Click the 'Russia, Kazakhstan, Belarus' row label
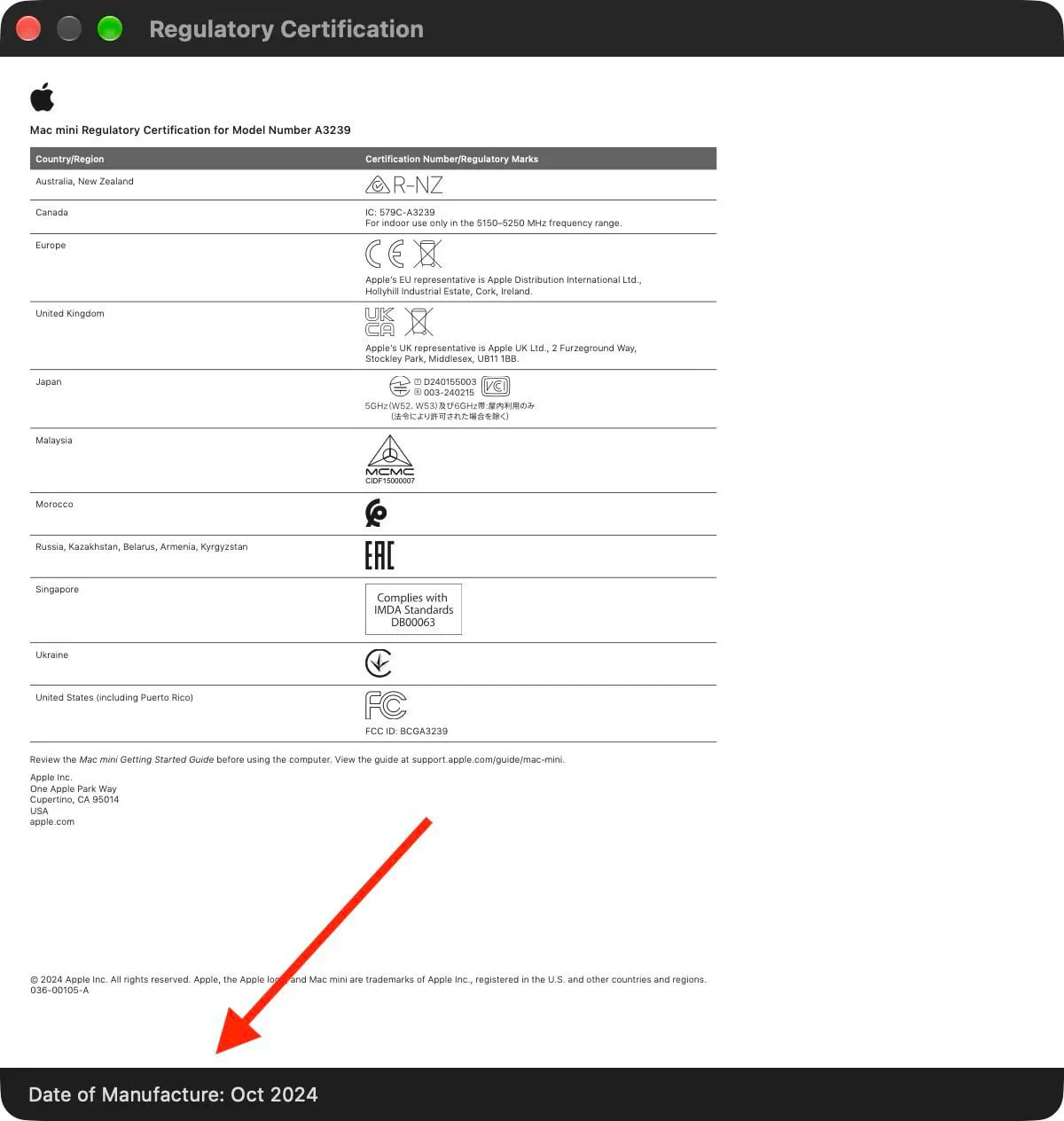The width and height of the screenshot is (1064, 1121). pos(142,547)
